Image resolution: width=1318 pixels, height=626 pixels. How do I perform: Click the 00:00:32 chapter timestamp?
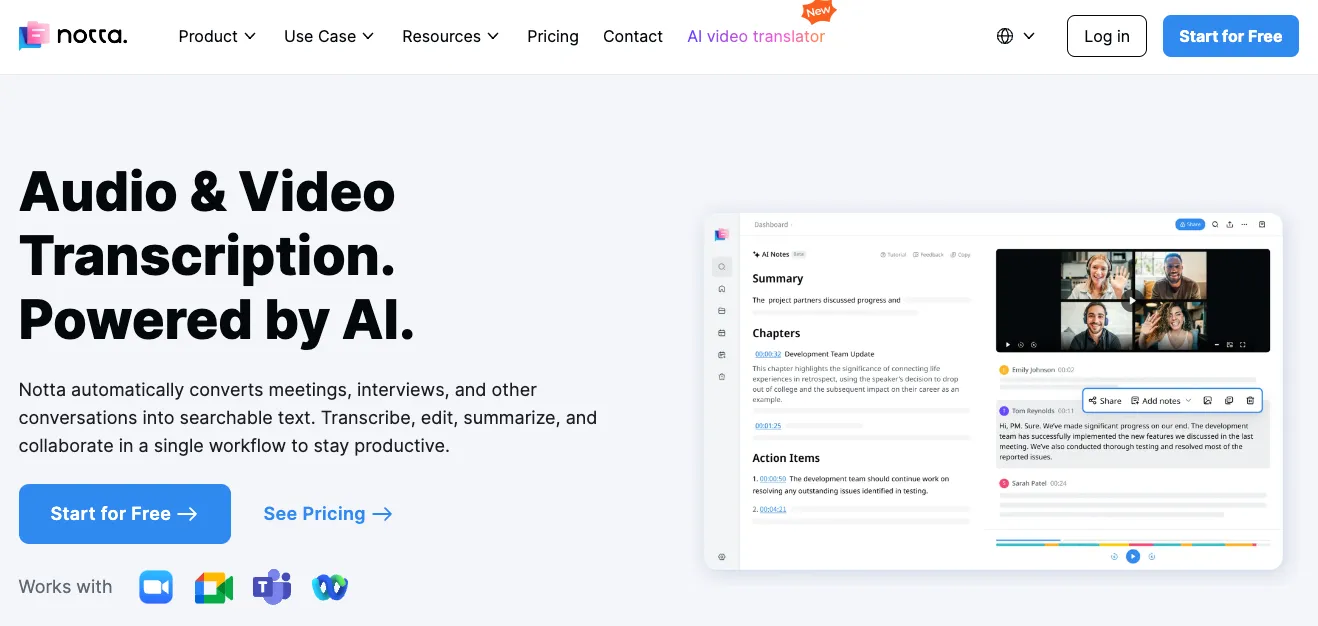pos(768,354)
